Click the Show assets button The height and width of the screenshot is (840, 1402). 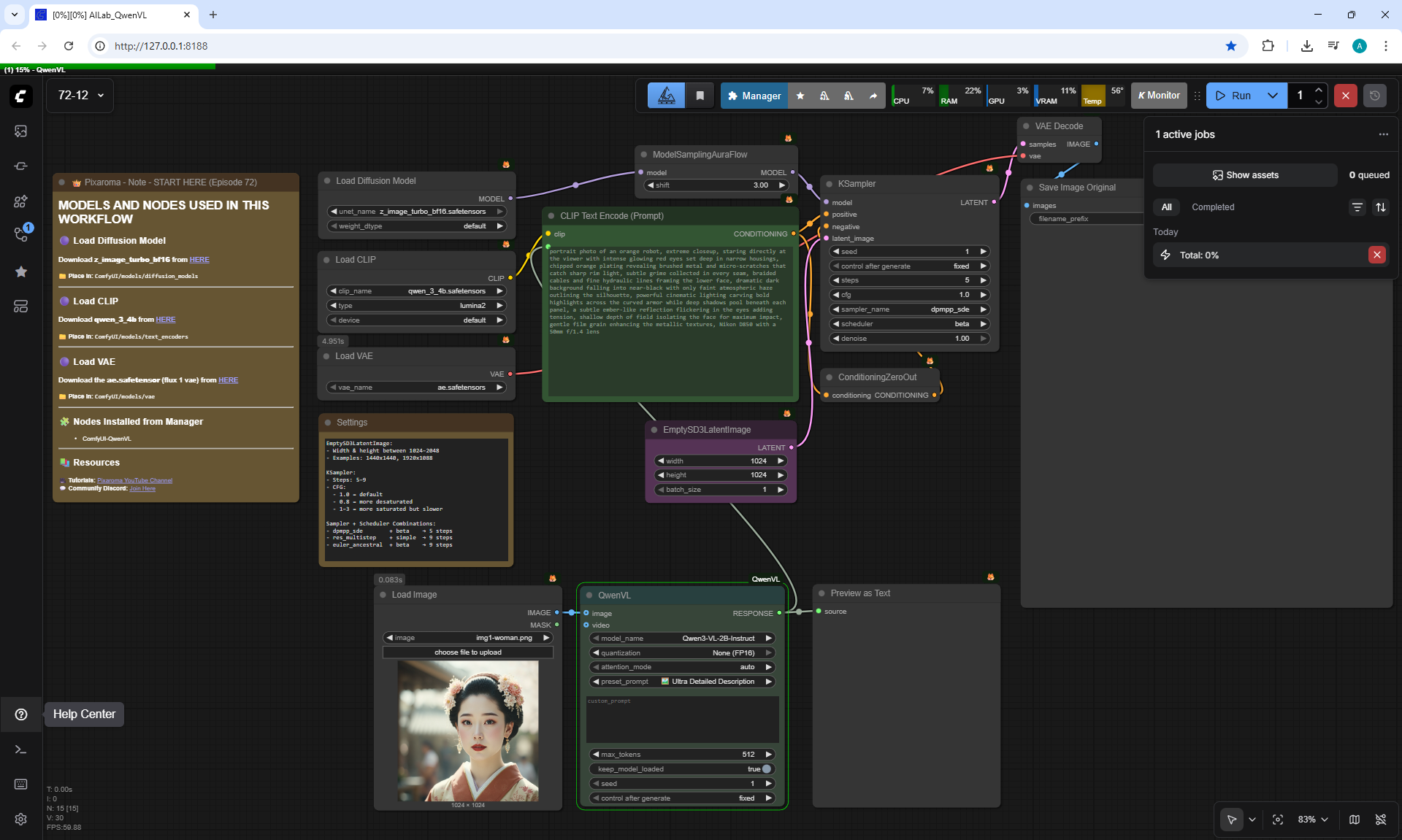coord(1245,175)
